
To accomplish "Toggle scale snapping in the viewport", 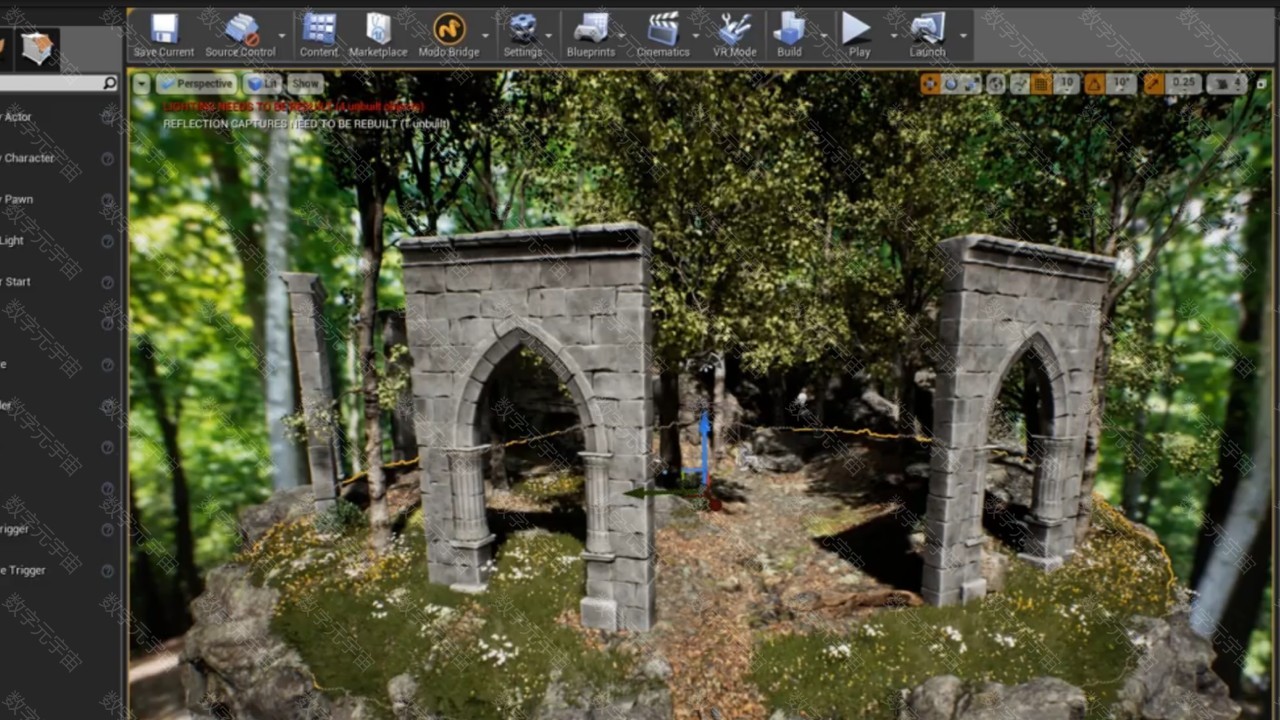I will coord(1154,84).
